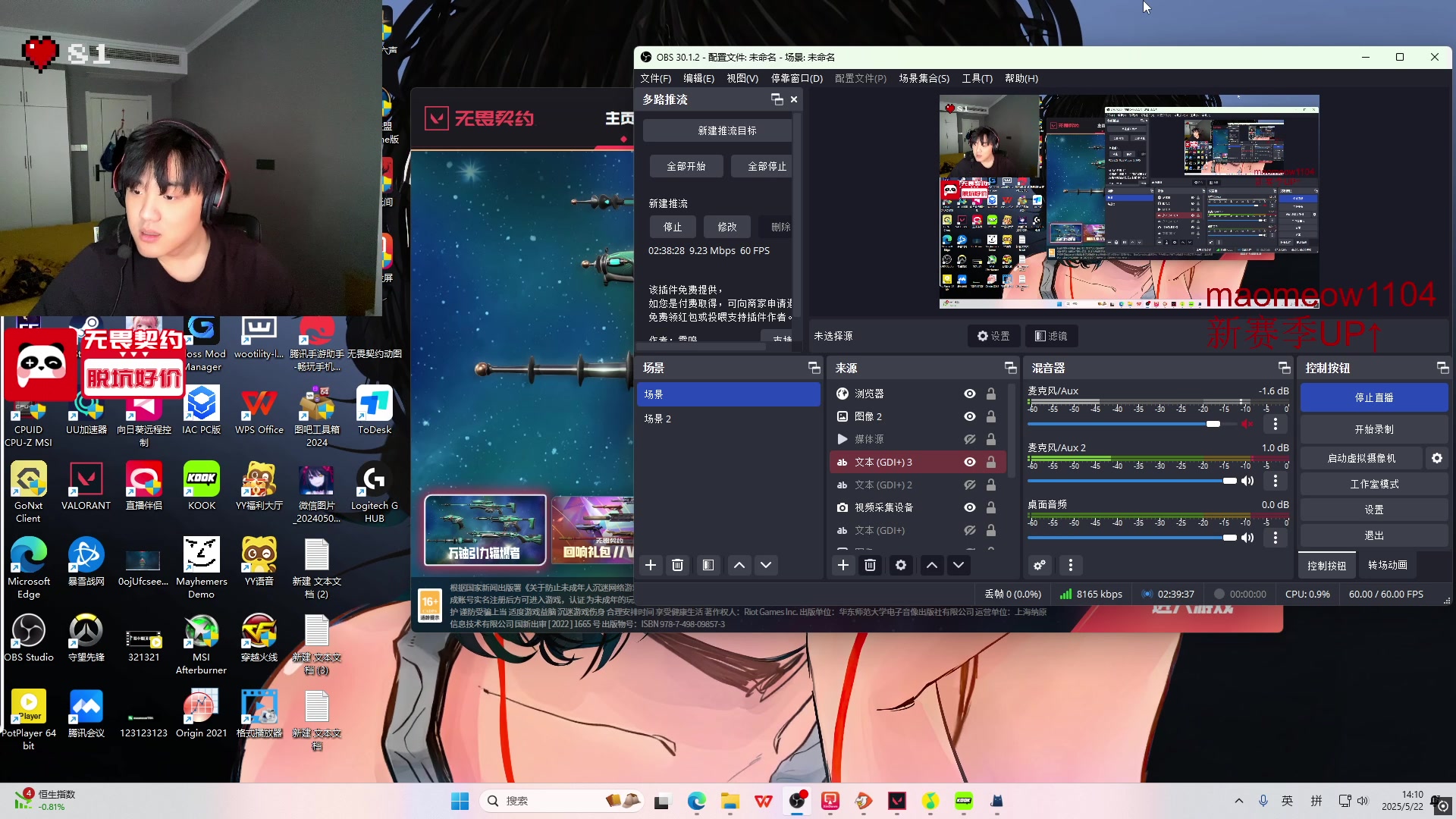Toggle the lock on 视频采集设备 source

coord(991,507)
